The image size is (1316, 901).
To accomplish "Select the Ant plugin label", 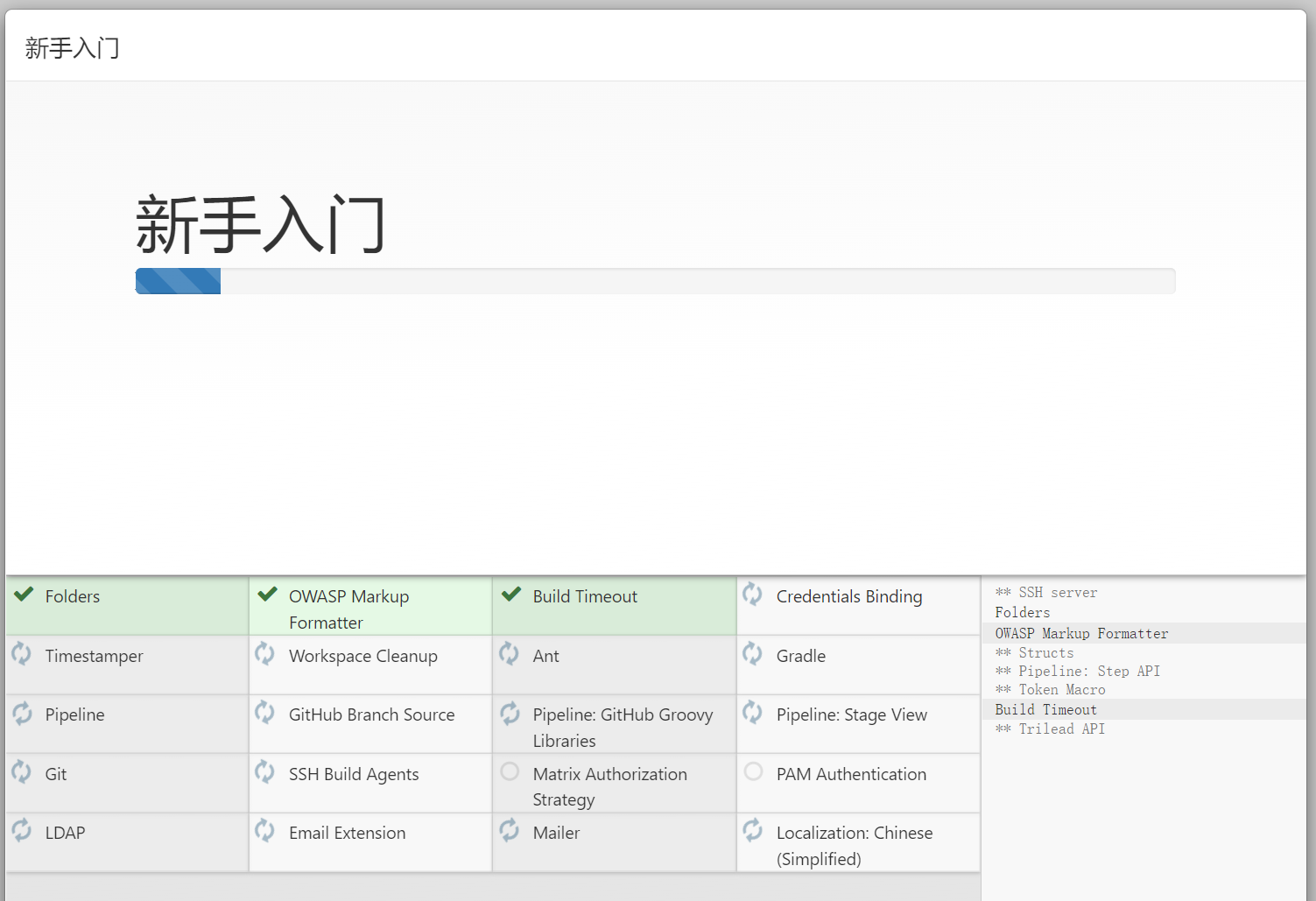I will pos(545,656).
